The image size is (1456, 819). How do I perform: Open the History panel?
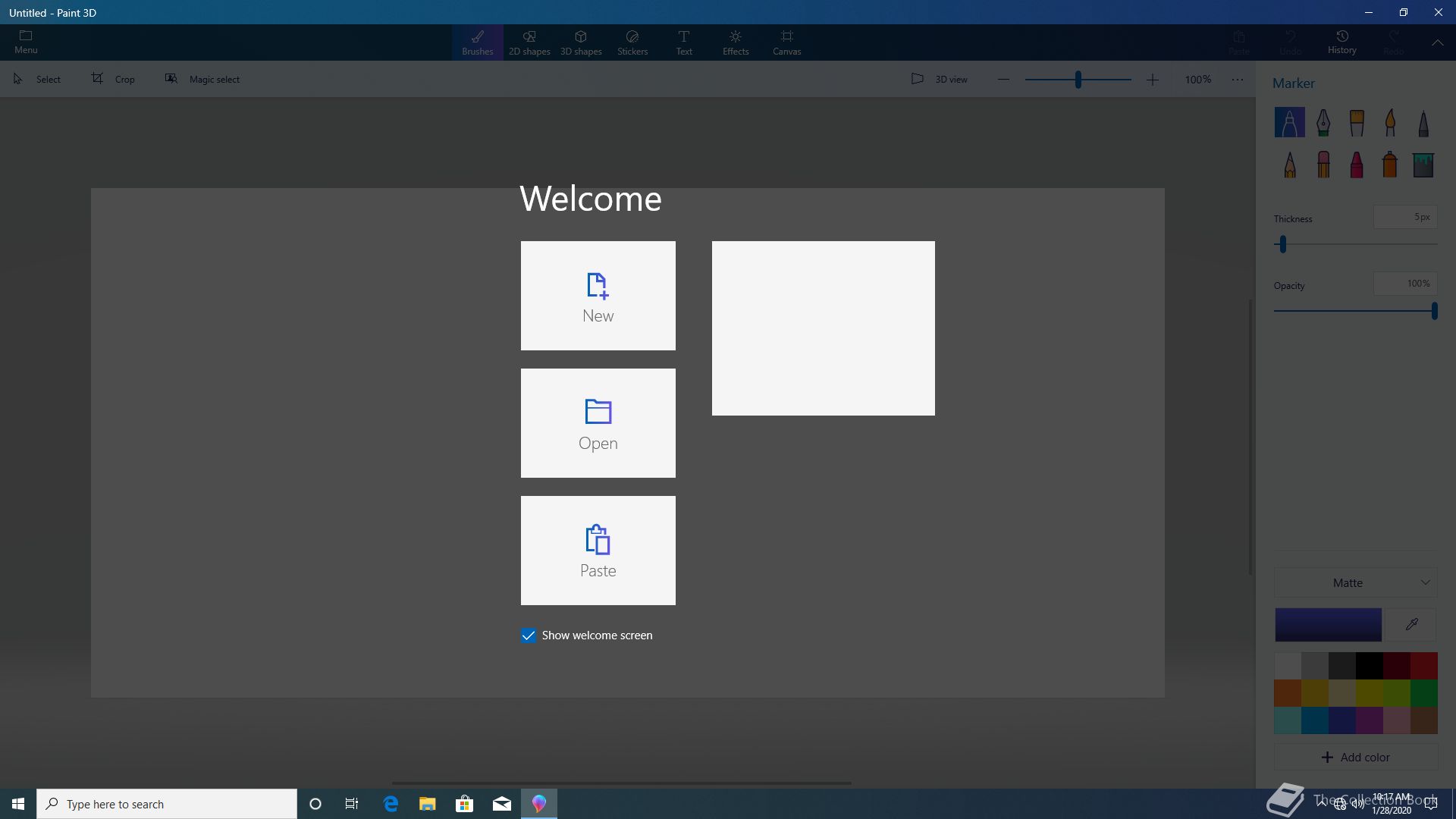pyautogui.click(x=1341, y=42)
